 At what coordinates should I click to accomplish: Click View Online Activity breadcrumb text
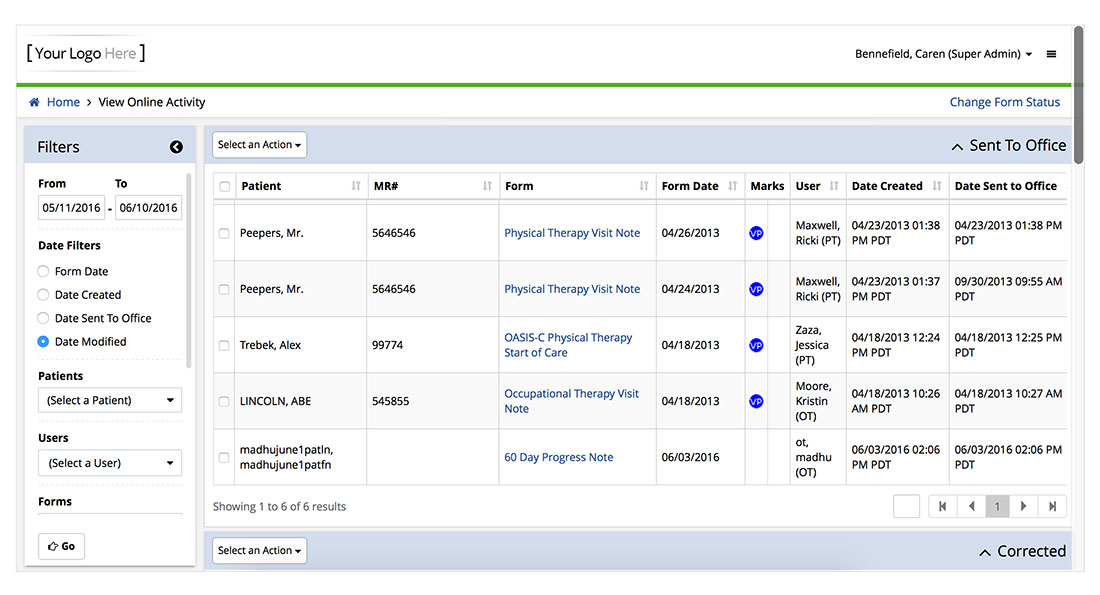152,102
